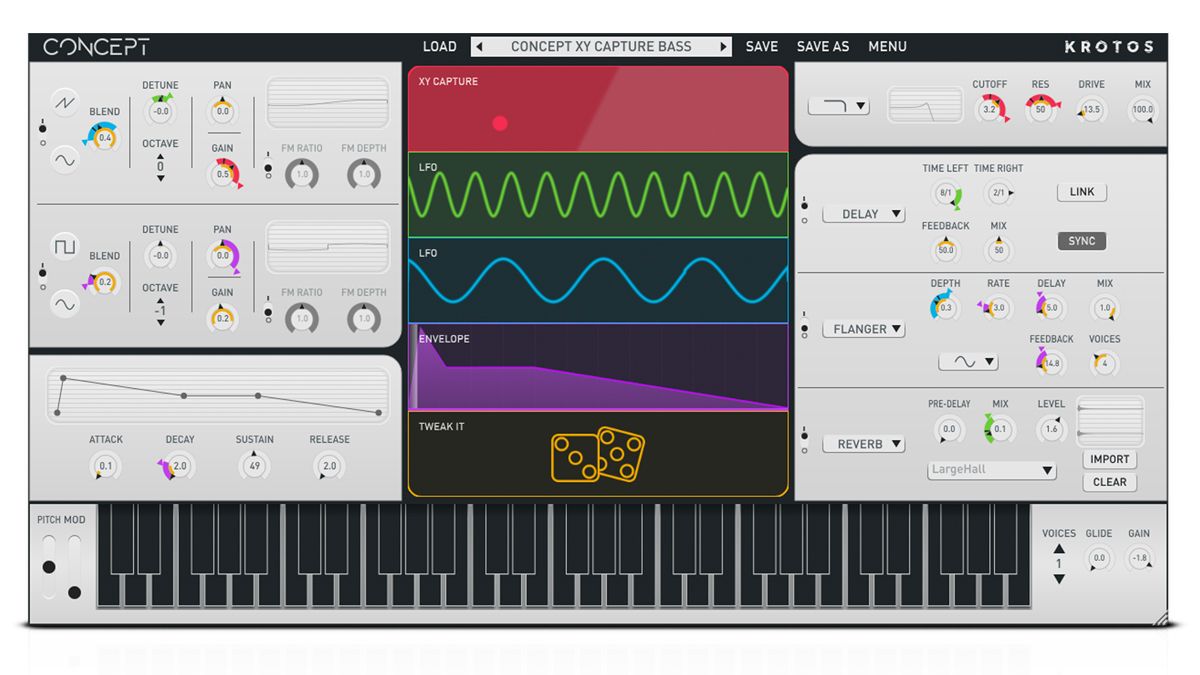
Task: Select the blue LFO modulator panel
Action: pos(598,280)
